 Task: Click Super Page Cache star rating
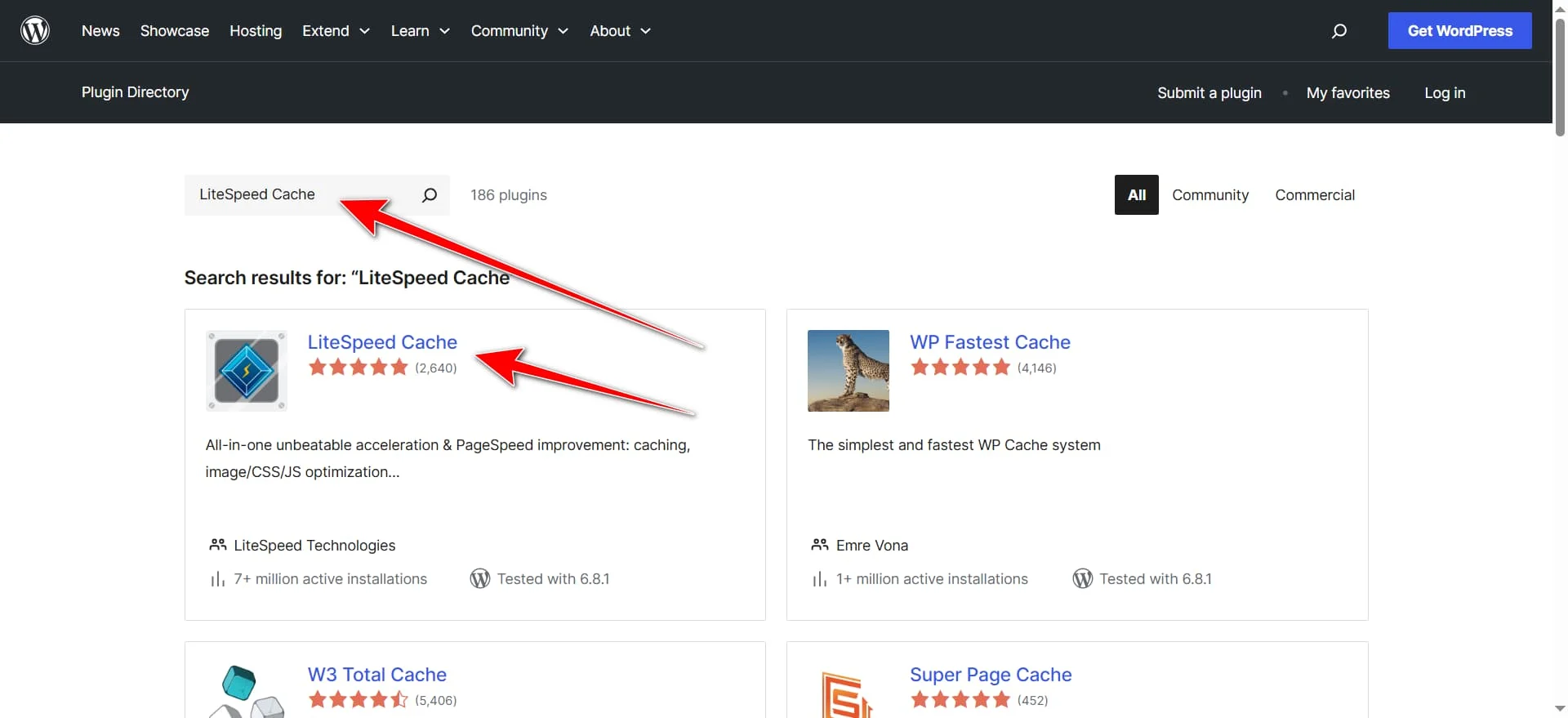tap(960, 700)
